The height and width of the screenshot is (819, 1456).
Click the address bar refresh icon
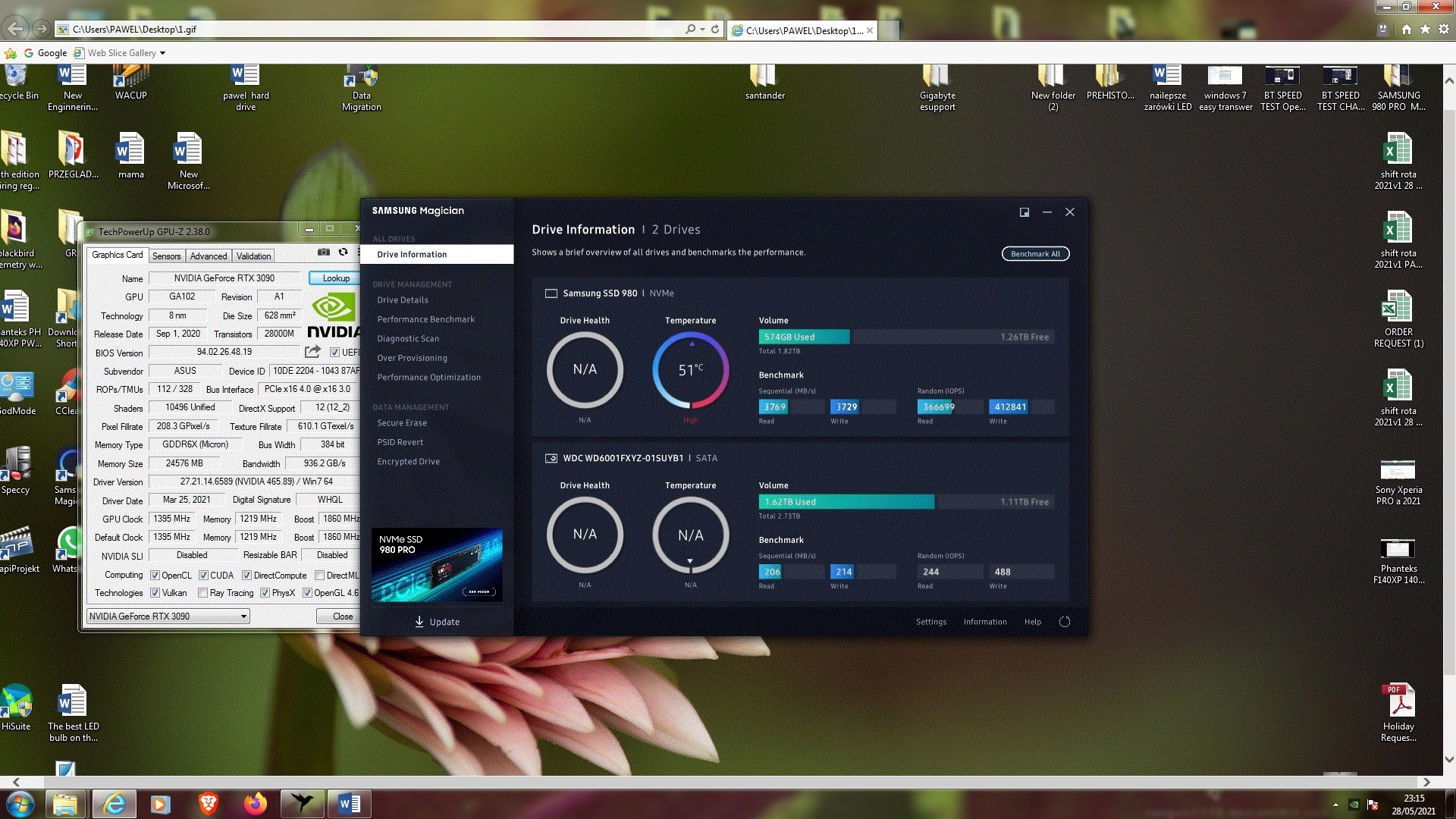pos(715,29)
